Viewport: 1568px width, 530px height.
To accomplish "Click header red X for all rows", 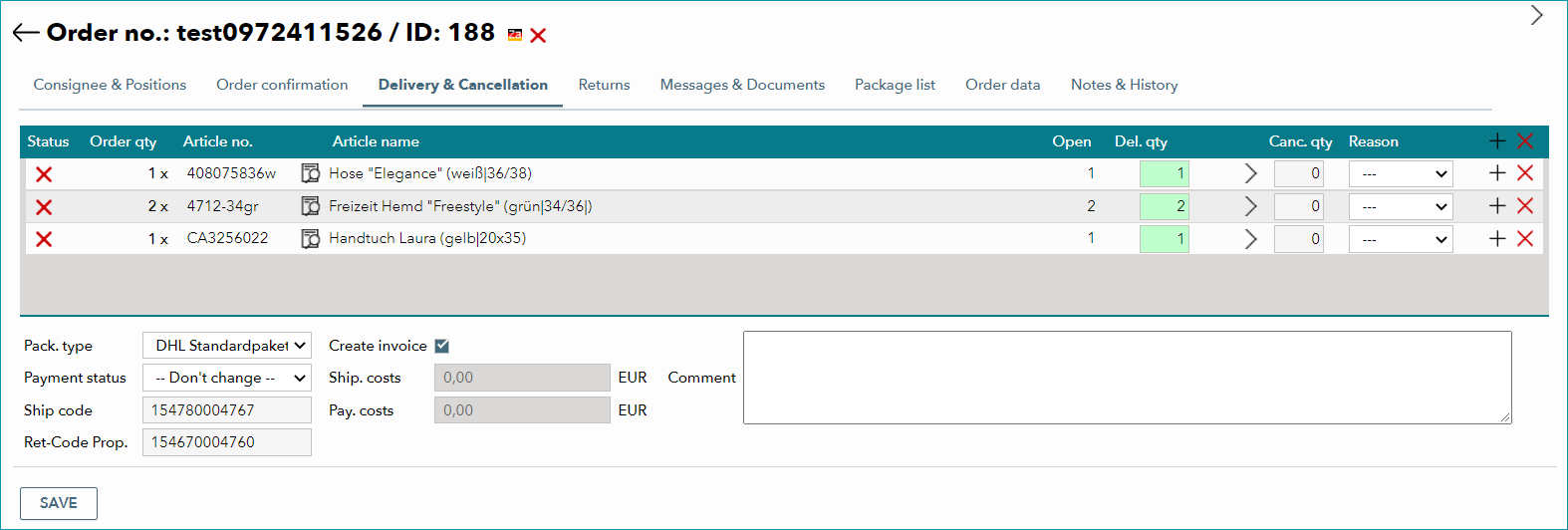I will [1525, 141].
